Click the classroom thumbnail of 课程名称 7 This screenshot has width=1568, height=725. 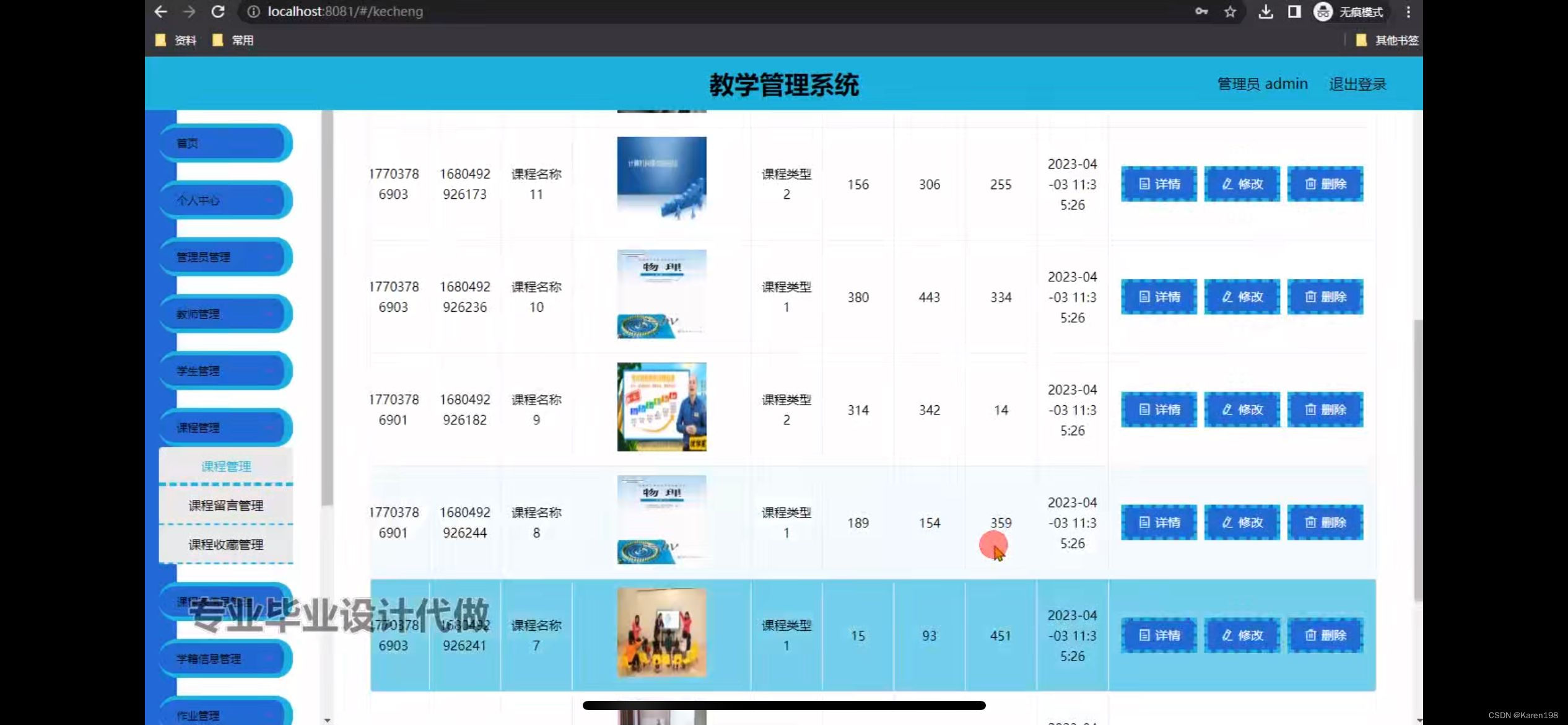coord(661,632)
